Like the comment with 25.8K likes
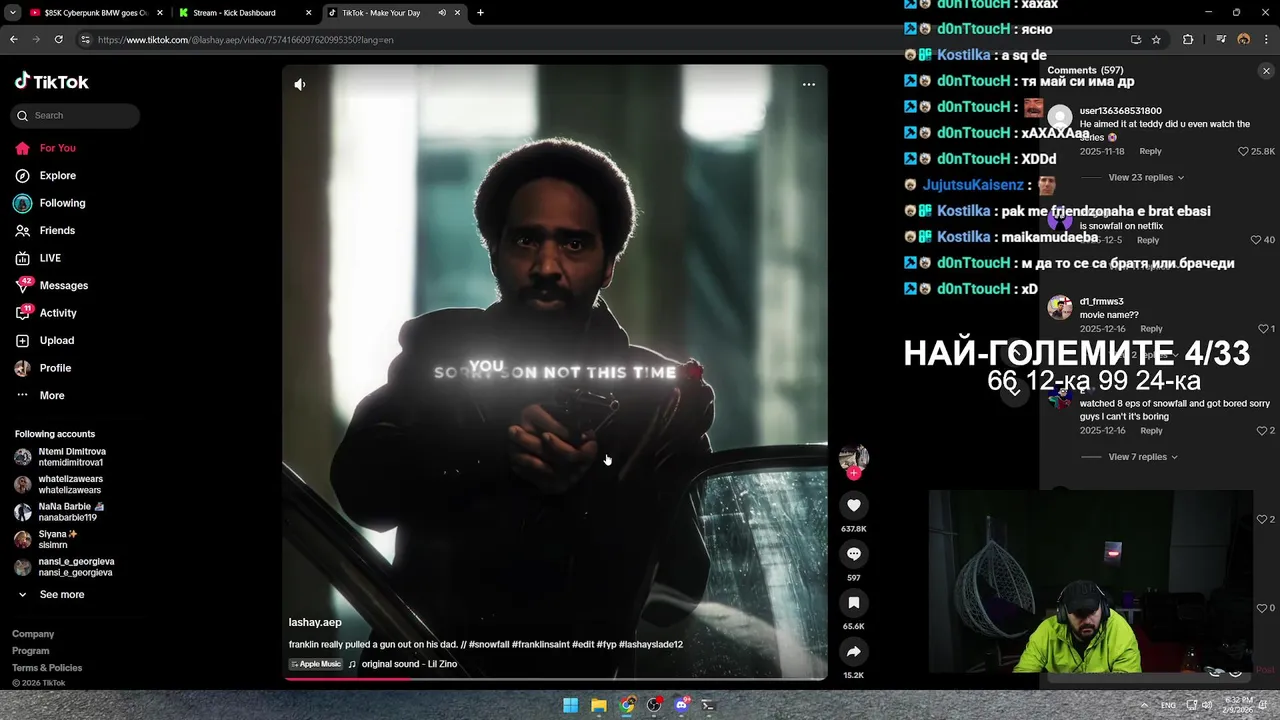This screenshot has height=720, width=1280. pos(1244,152)
